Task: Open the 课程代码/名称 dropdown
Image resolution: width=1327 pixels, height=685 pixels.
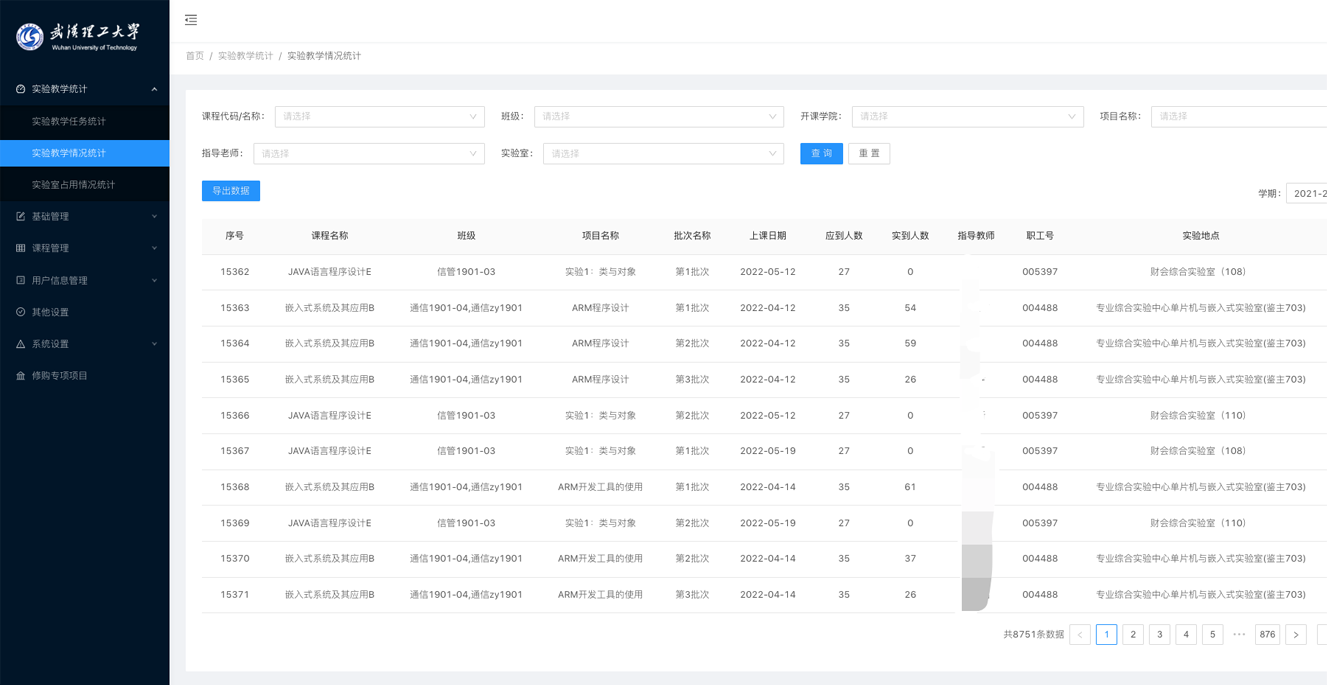Action: (380, 116)
